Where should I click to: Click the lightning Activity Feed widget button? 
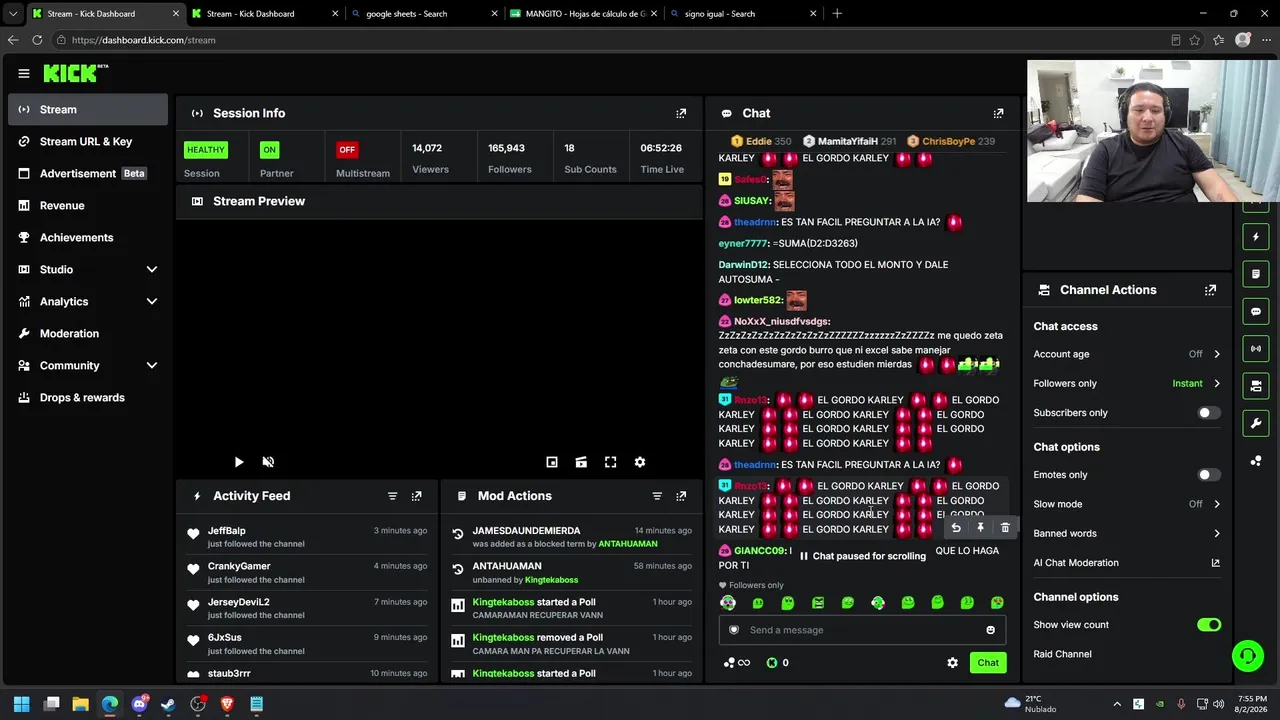pyautogui.click(x=1256, y=237)
